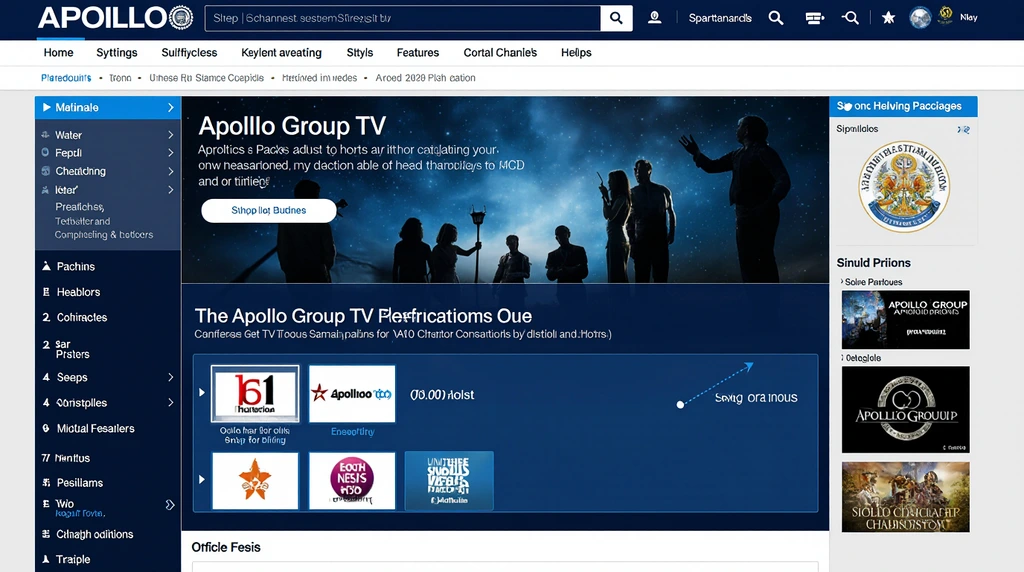Viewport: 1024px width, 572px height.
Task: Click play arrow beside orange star row
Action: (202, 479)
